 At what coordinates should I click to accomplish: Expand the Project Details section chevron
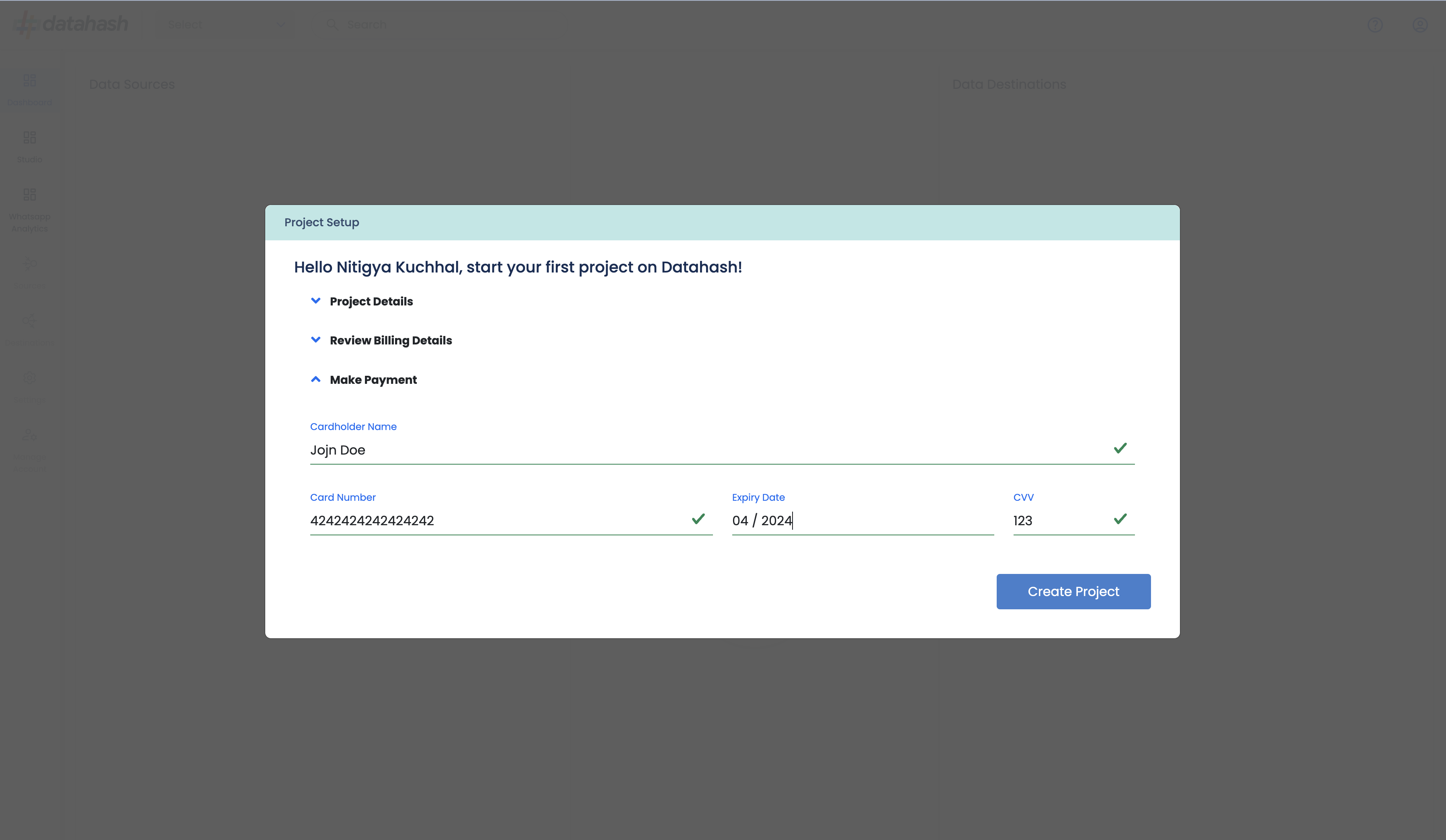pyautogui.click(x=315, y=301)
